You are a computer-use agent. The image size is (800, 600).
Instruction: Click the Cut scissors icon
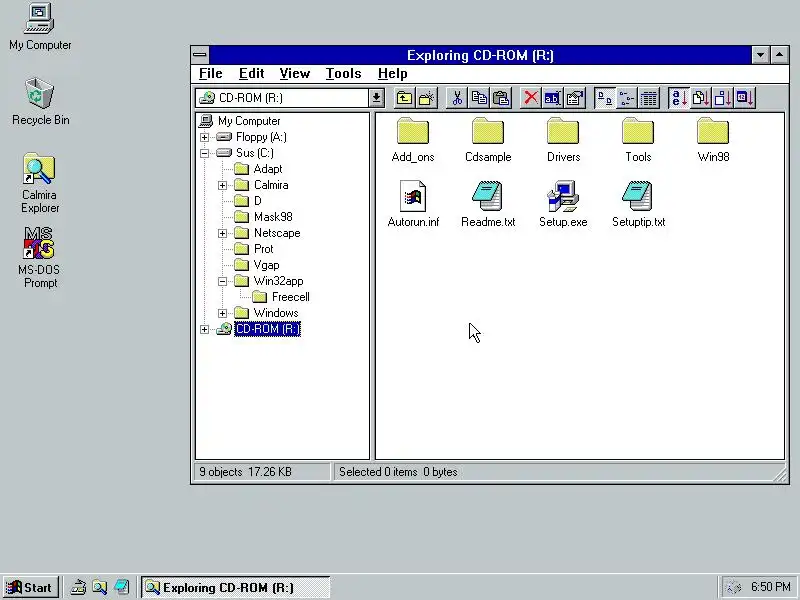tap(457, 97)
